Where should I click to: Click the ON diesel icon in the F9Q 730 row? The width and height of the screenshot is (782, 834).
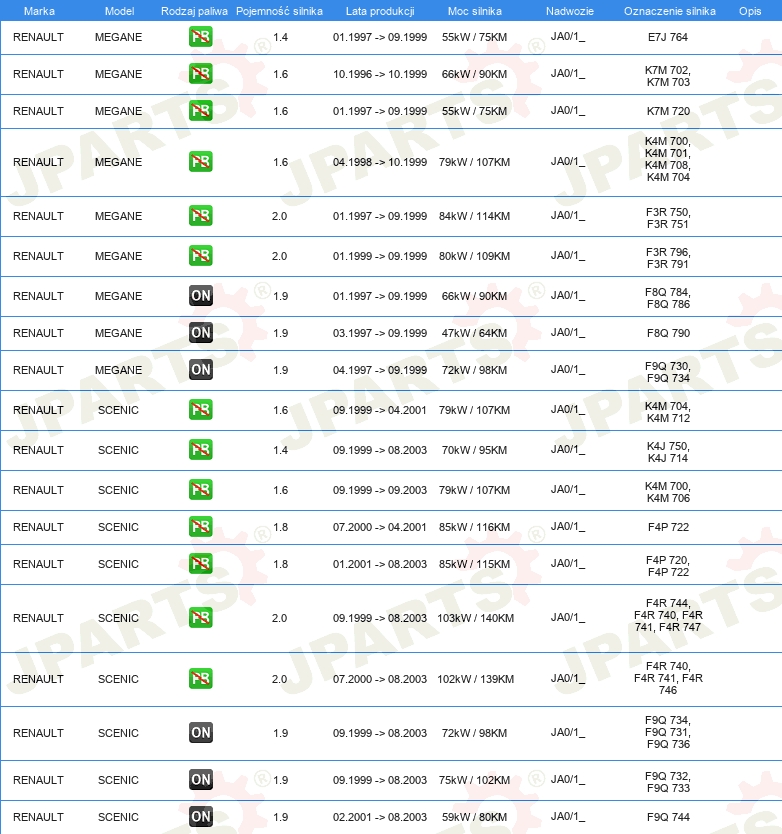point(201,370)
